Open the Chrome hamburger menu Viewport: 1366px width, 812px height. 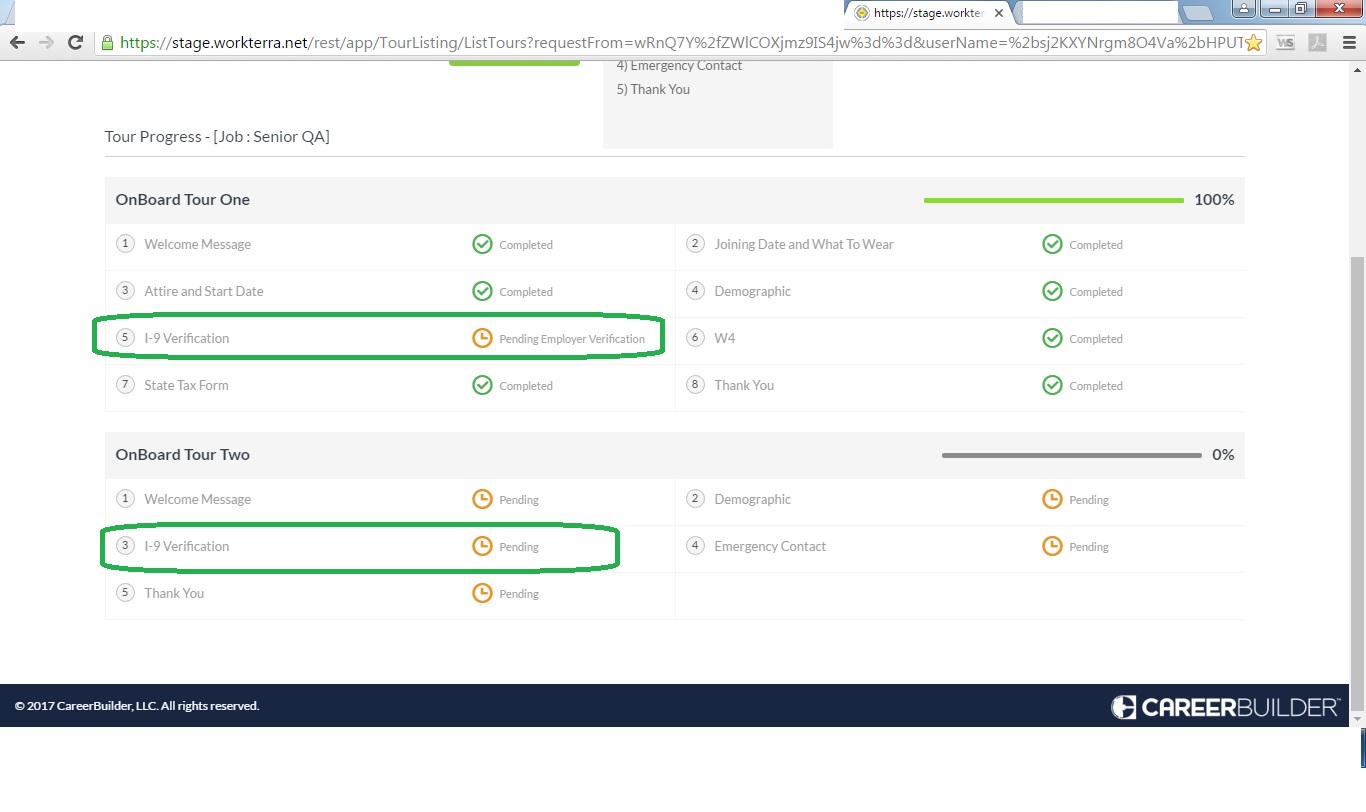coord(1349,43)
